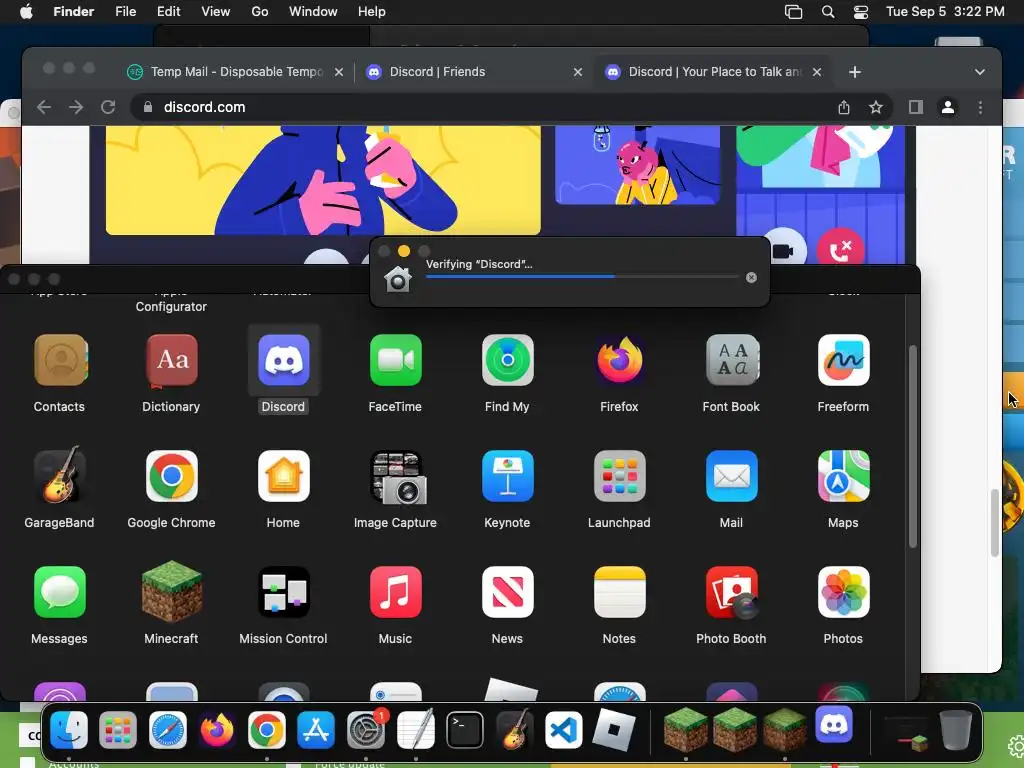The height and width of the screenshot is (768, 1024).
Task: Share this page from Chrome toolbar
Action: (x=844, y=107)
